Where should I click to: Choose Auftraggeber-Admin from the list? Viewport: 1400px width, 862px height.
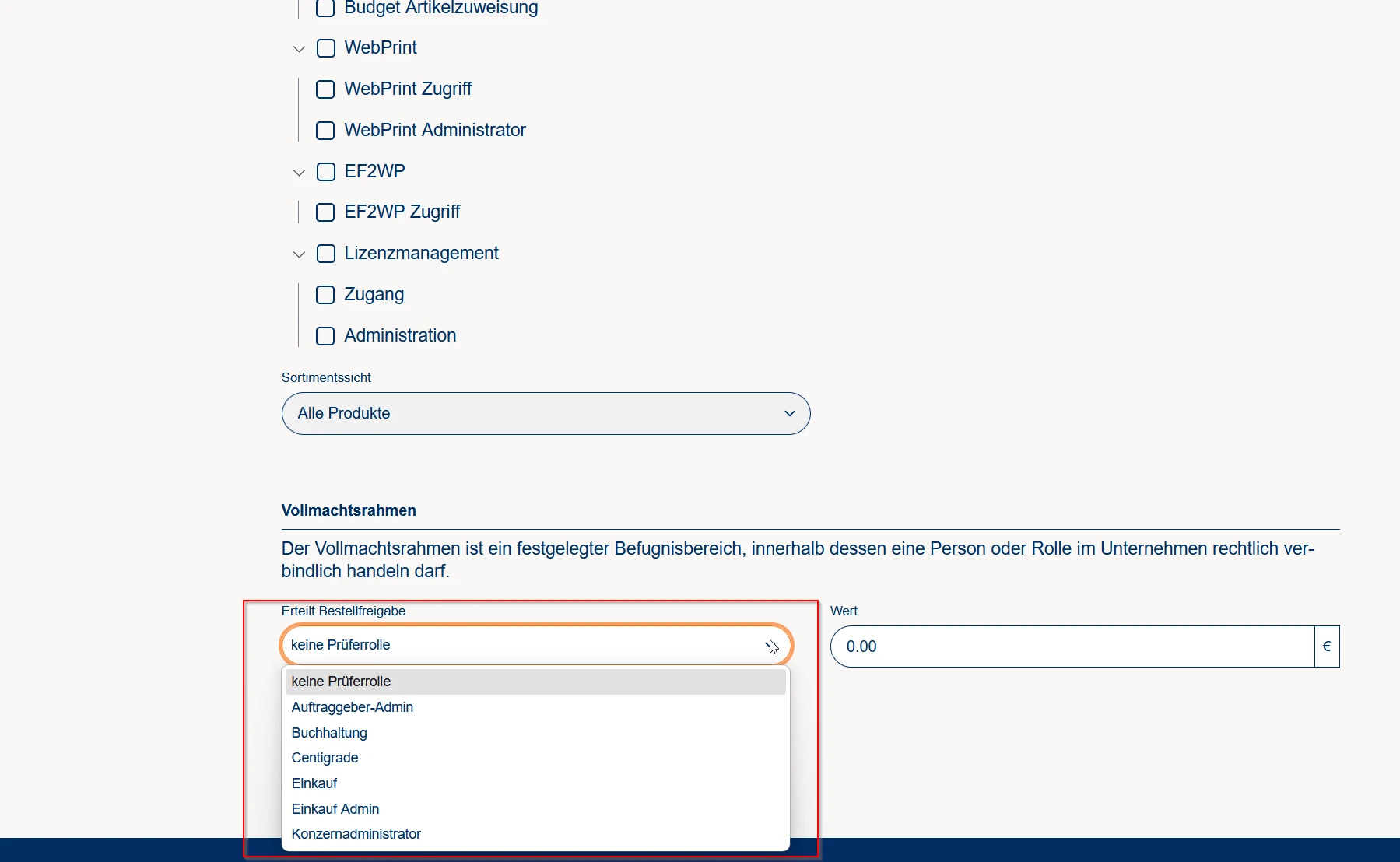[353, 707]
